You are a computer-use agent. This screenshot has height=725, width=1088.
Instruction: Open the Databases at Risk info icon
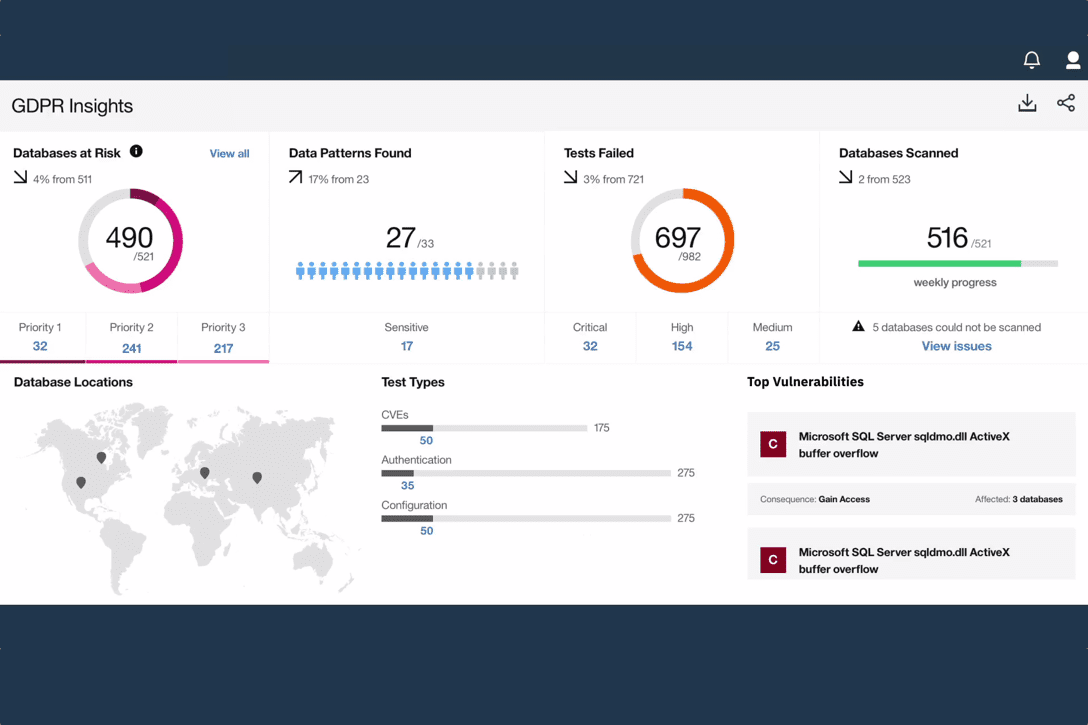pyautogui.click(x=136, y=152)
